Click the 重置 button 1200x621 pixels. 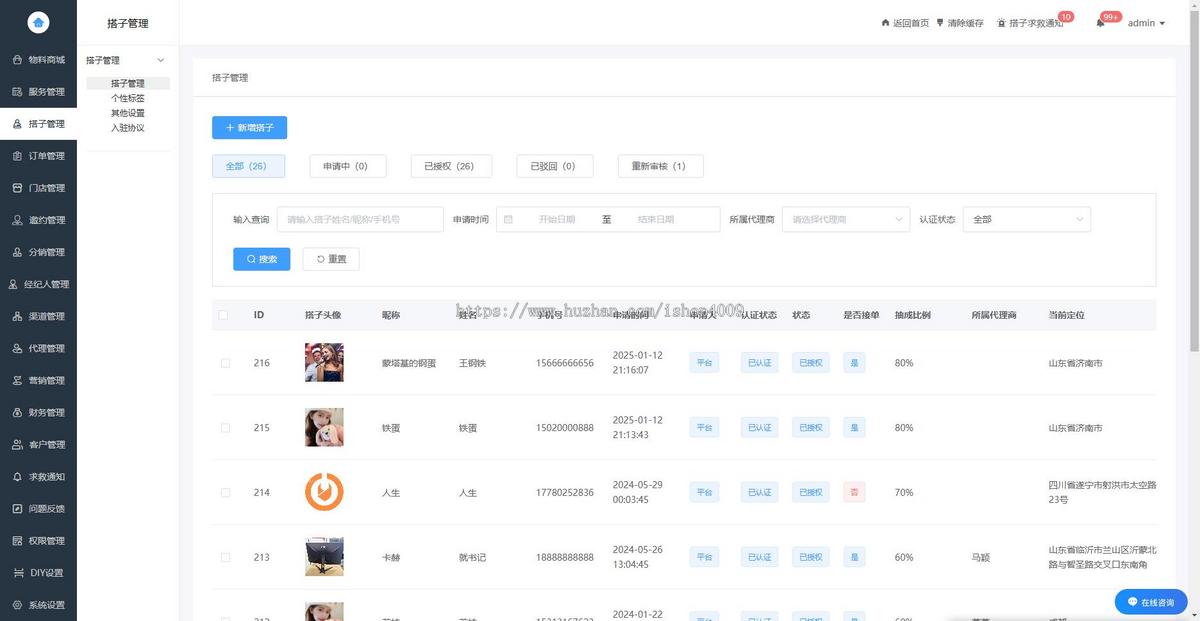point(331,259)
